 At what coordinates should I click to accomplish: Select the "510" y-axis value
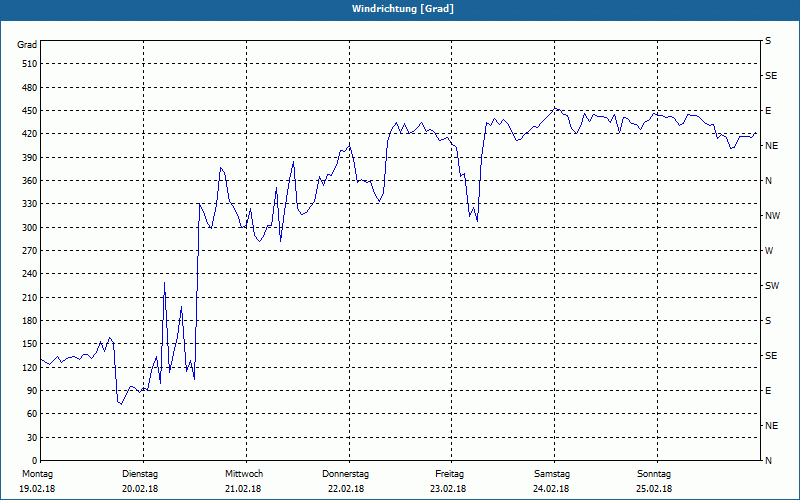tap(30, 64)
